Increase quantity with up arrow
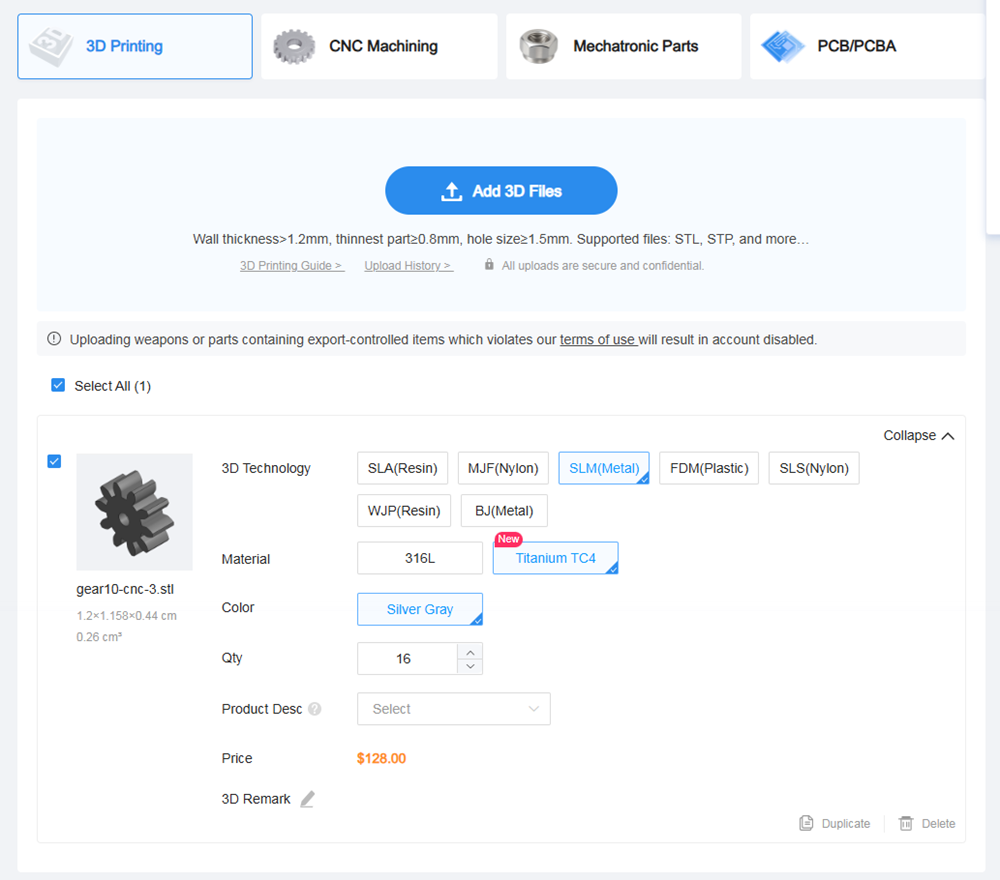The image size is (1000, 880). click(x=470, y=652)
